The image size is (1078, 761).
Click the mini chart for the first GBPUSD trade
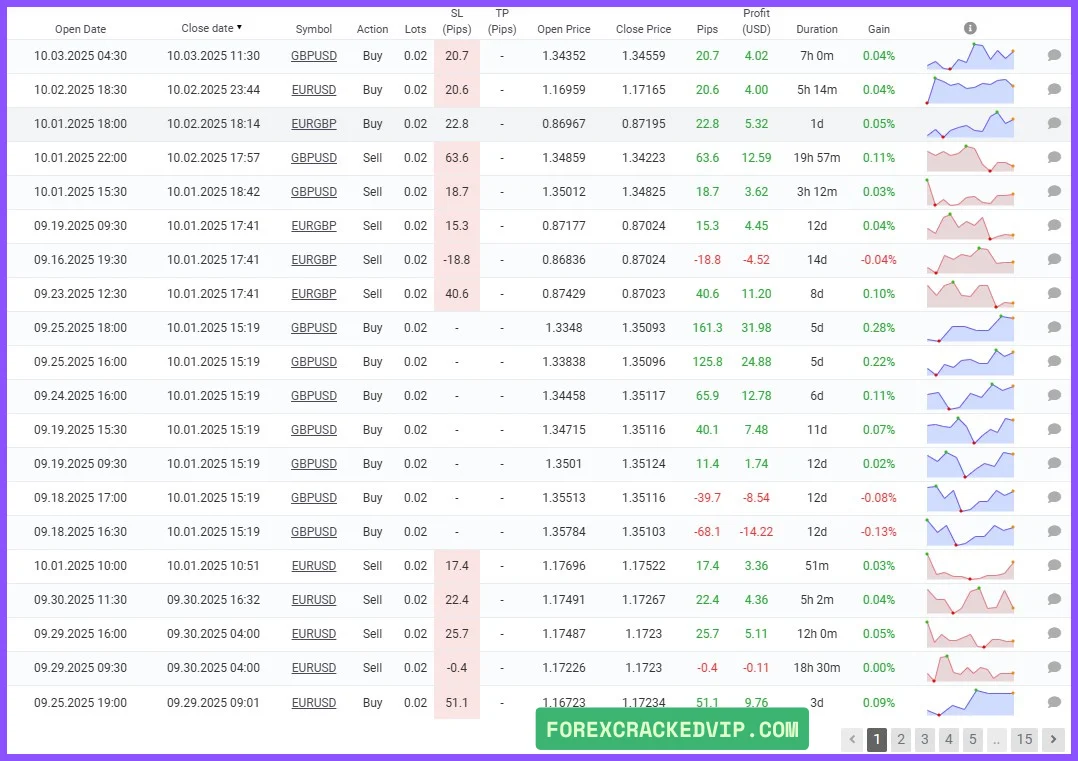[970, 56]
